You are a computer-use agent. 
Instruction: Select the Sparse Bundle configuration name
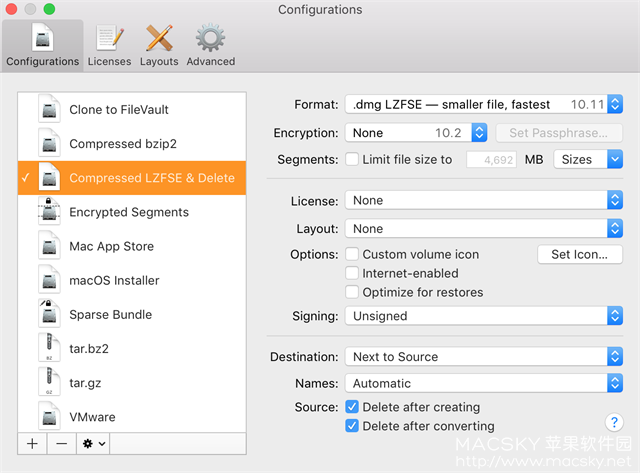[111, 315]
